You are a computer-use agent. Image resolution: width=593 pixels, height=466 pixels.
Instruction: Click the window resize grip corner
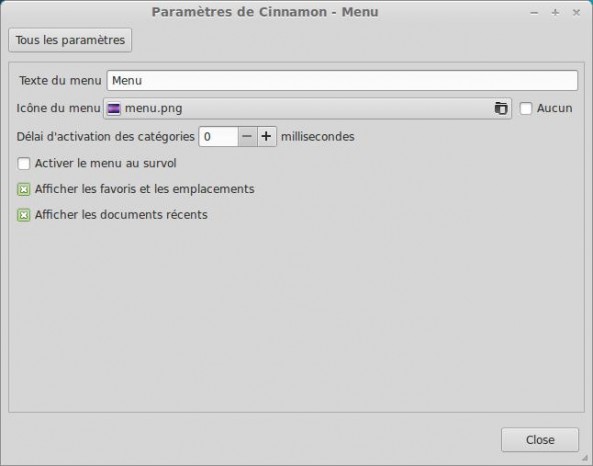585,458
